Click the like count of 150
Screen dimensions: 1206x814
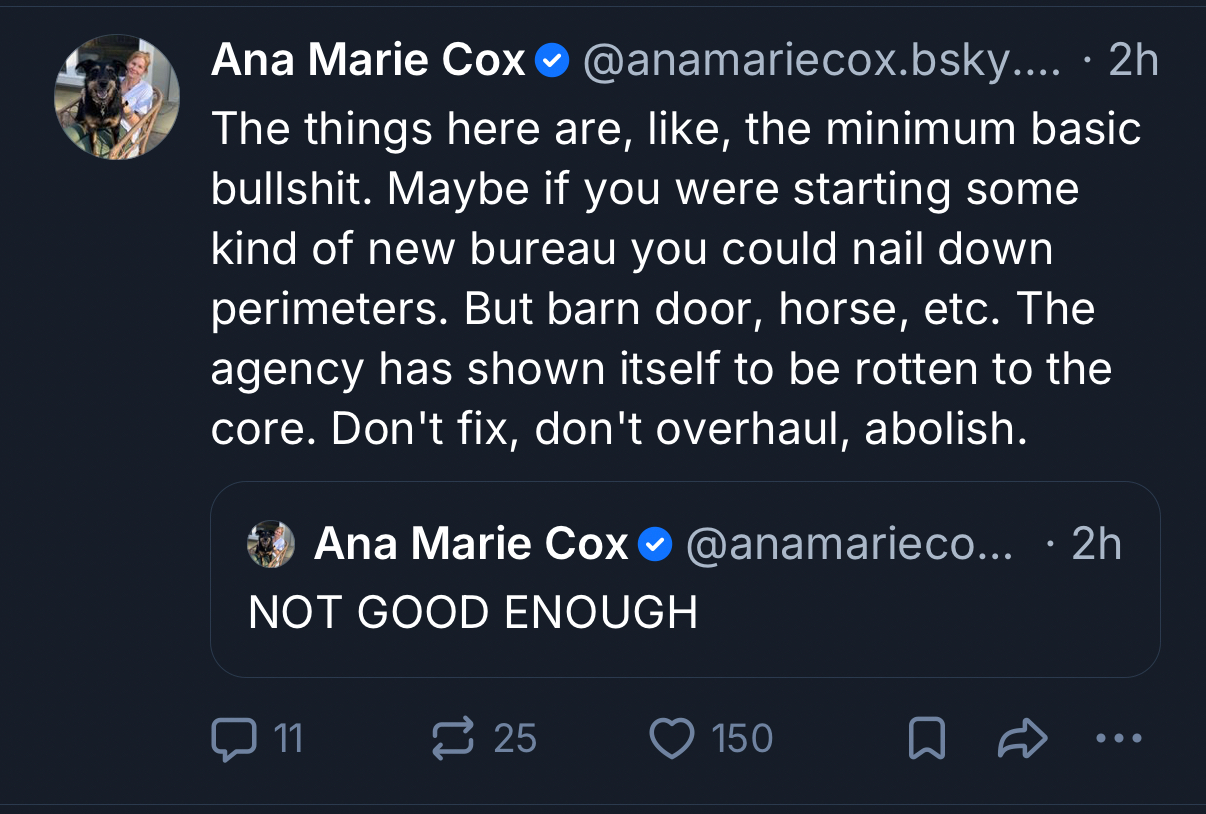point(742,739)
